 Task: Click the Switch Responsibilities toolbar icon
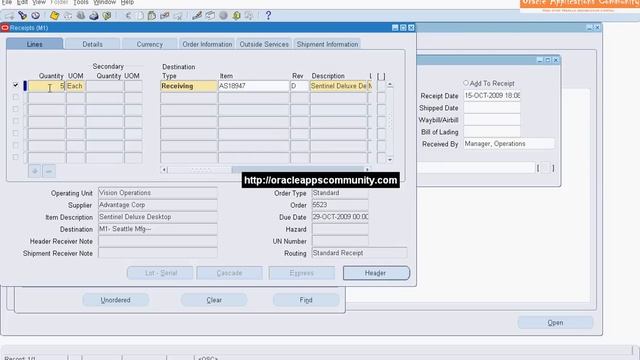coord(81,16)
